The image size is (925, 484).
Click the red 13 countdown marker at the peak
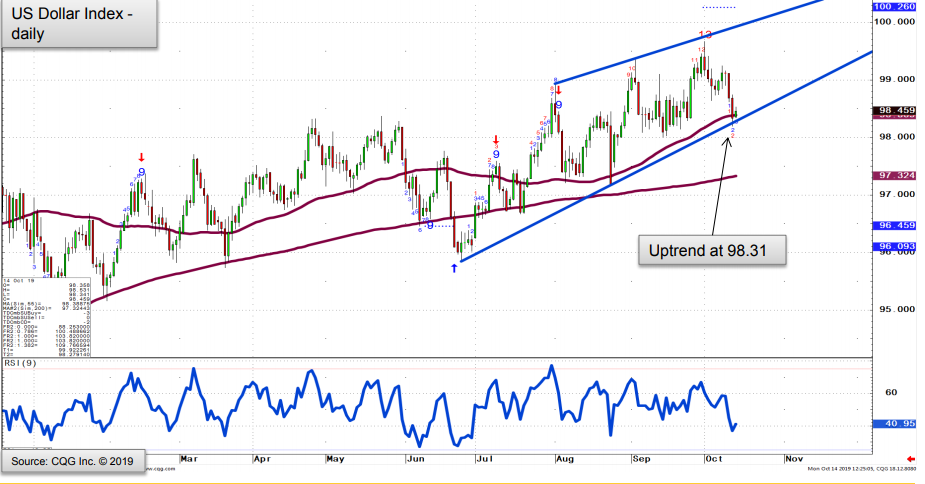(x=704, y=35)
